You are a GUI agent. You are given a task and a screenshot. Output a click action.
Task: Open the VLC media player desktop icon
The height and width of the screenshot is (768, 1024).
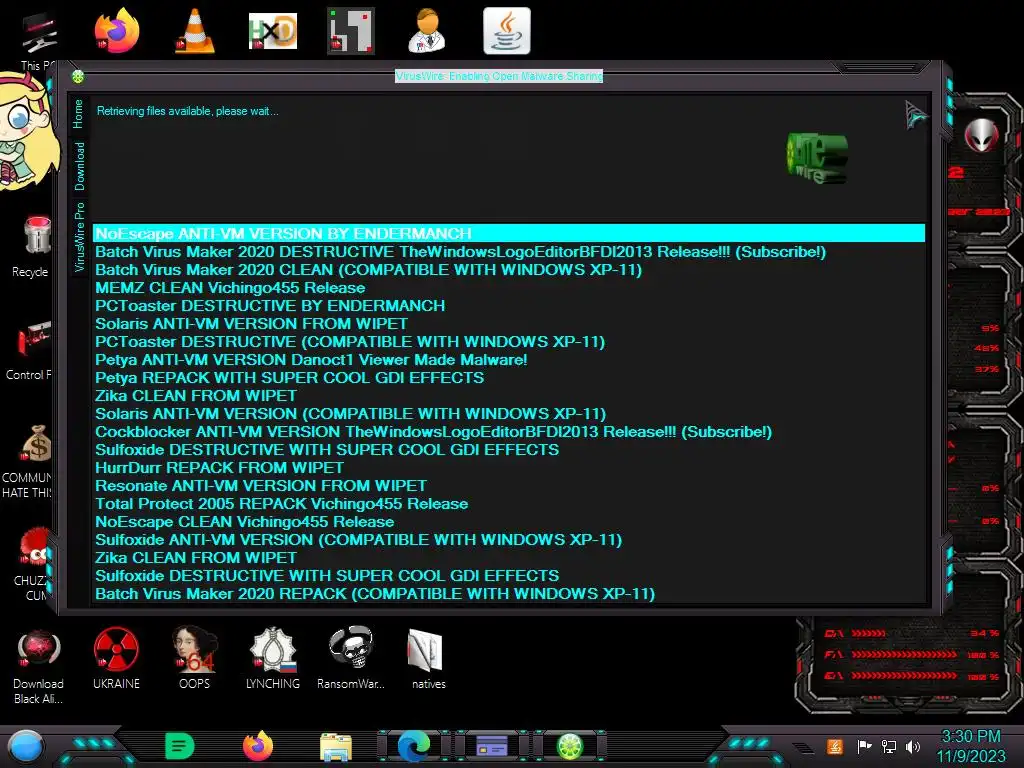click(x=195, y=31)
